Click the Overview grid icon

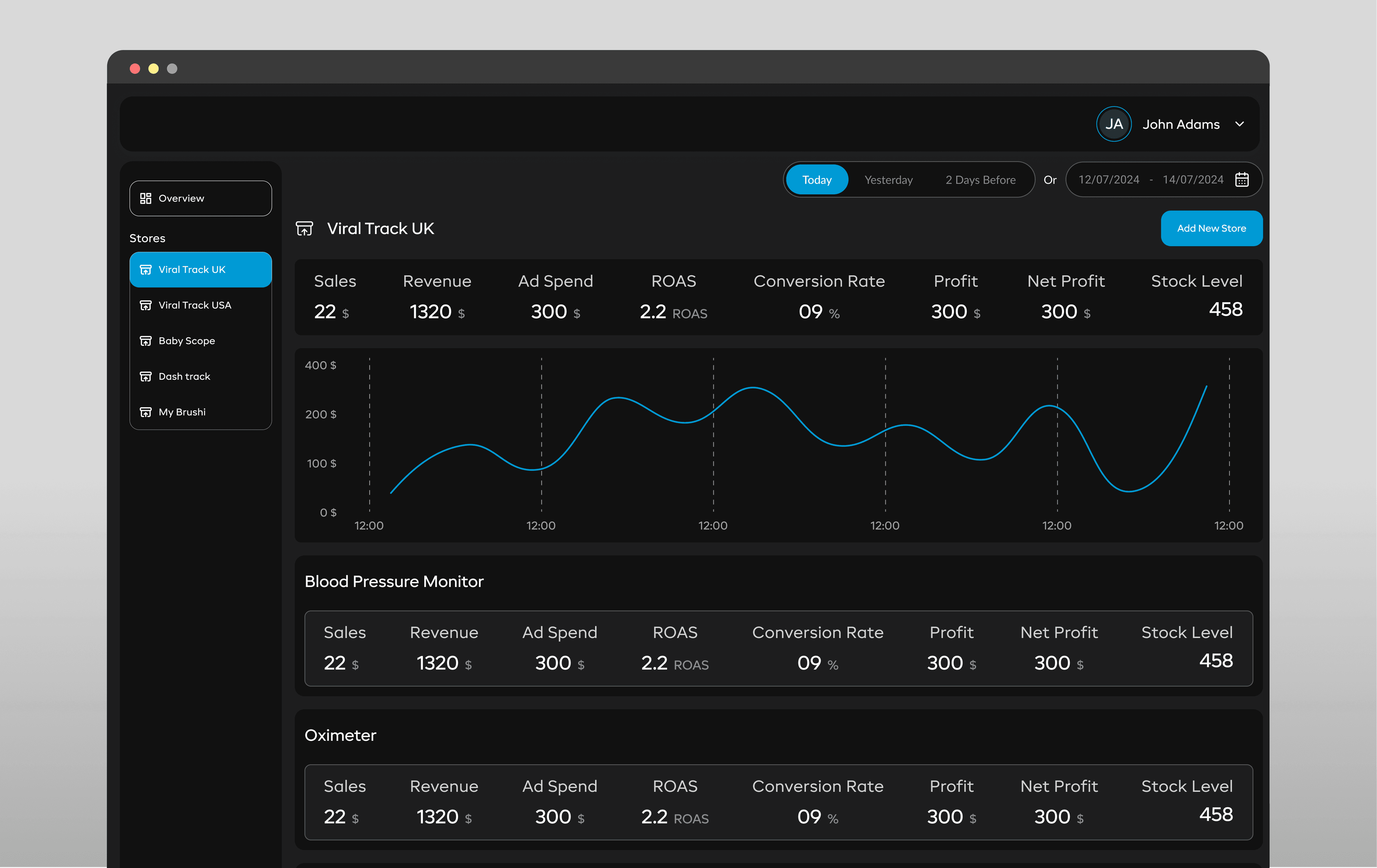(x=145, y=198)
